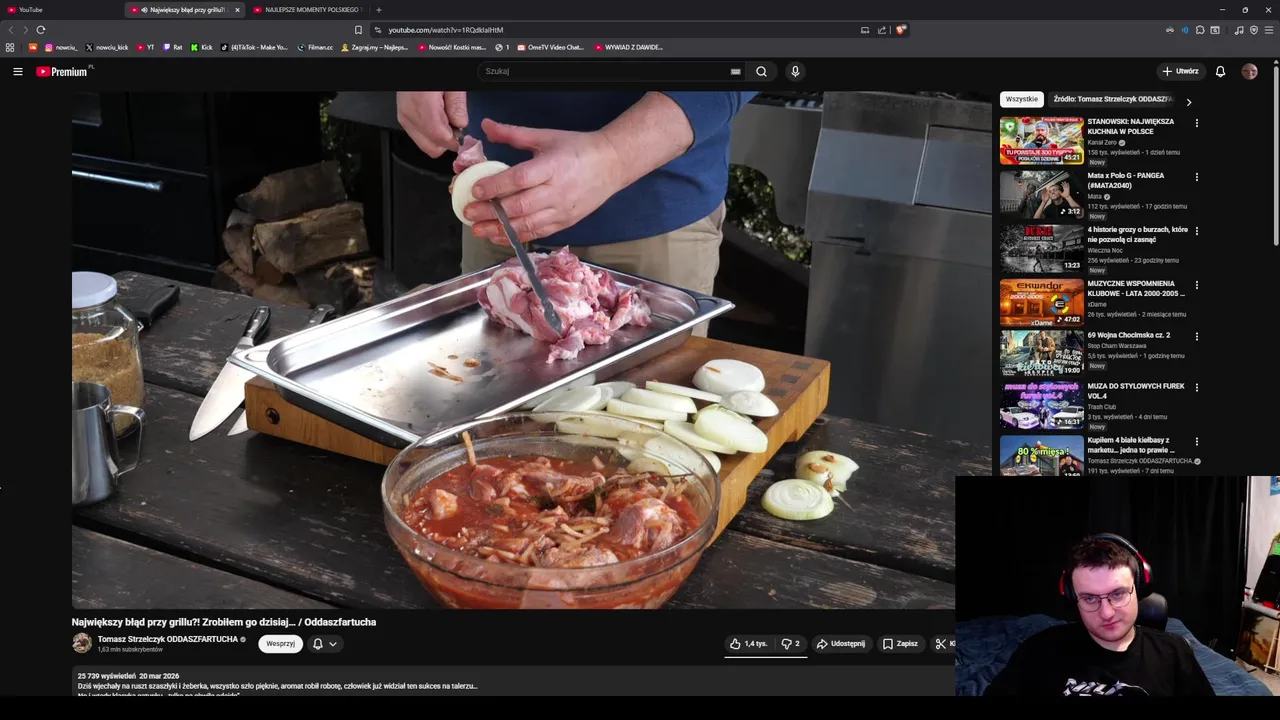Viewport: 1280px width, 720px height.
Task: Open Brave Shields lion icon
Action: coord(900,30)
